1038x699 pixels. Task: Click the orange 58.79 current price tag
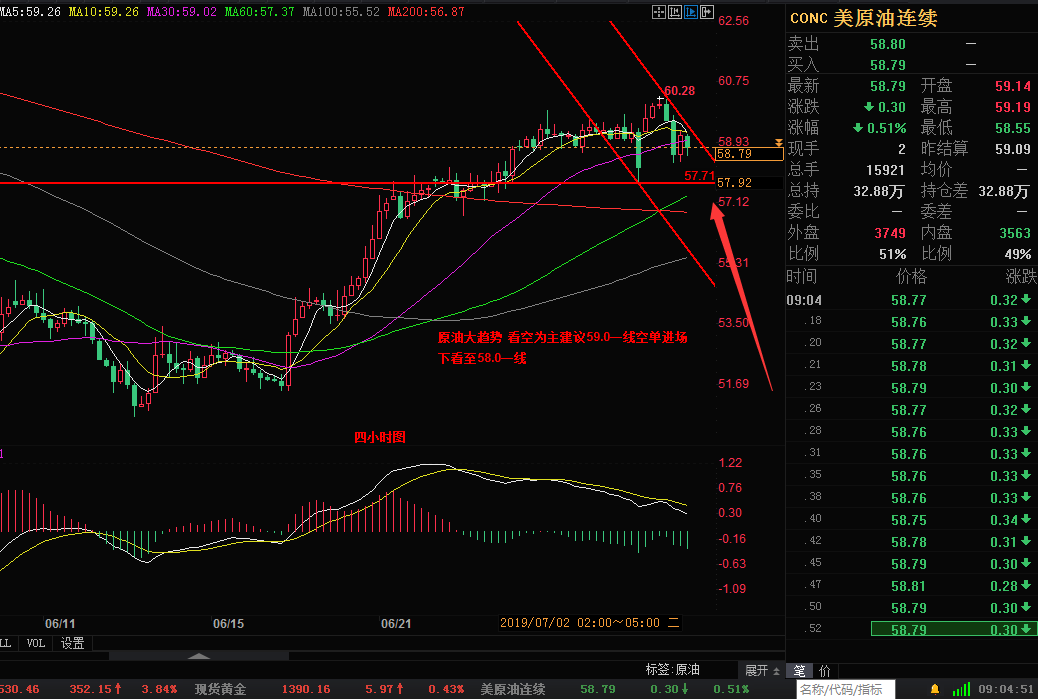[x=749, y=154]
